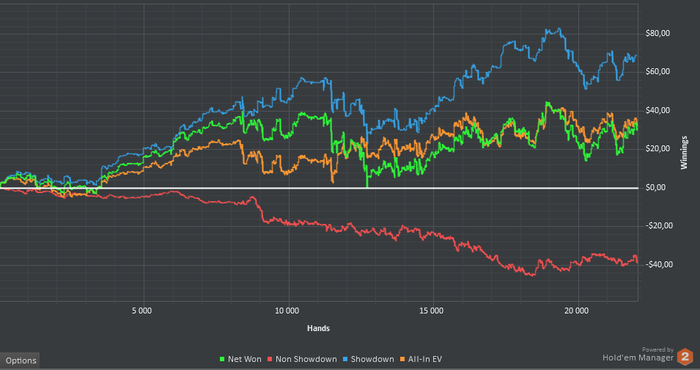The width and height of the screenshot is (700, 370).
Task: Toggle the Non Showdown legend entry
Action: click(302, 359)
